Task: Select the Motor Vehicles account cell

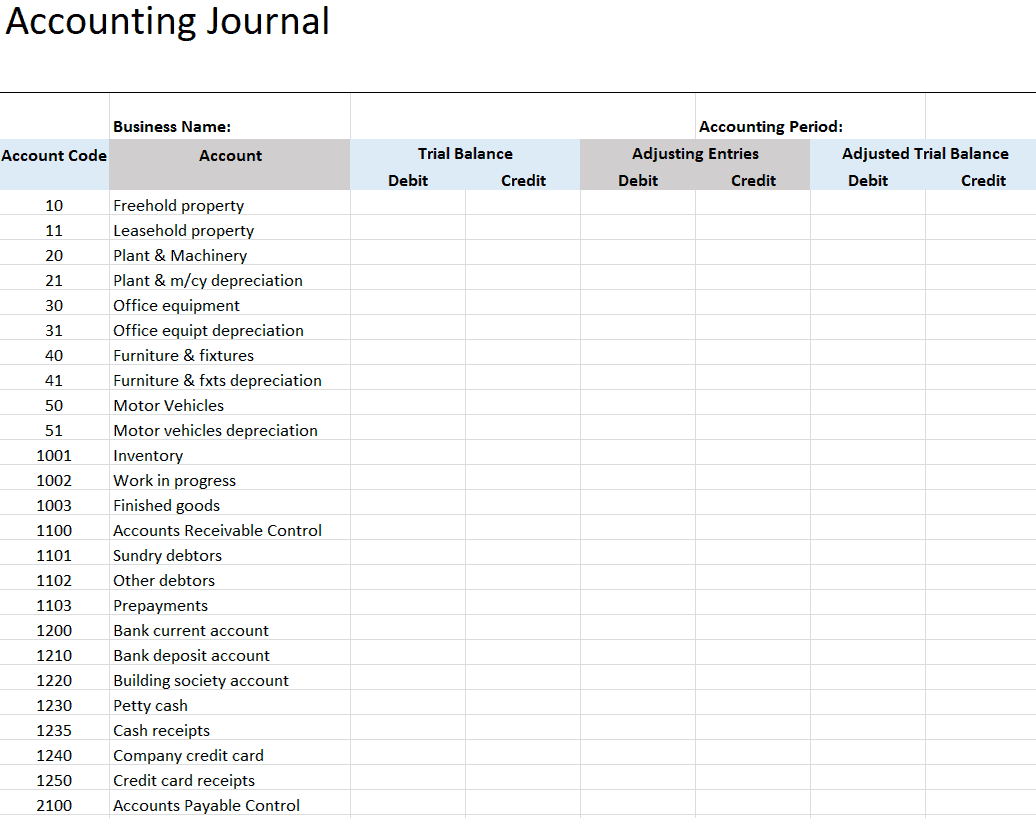Action: [230, 406]
